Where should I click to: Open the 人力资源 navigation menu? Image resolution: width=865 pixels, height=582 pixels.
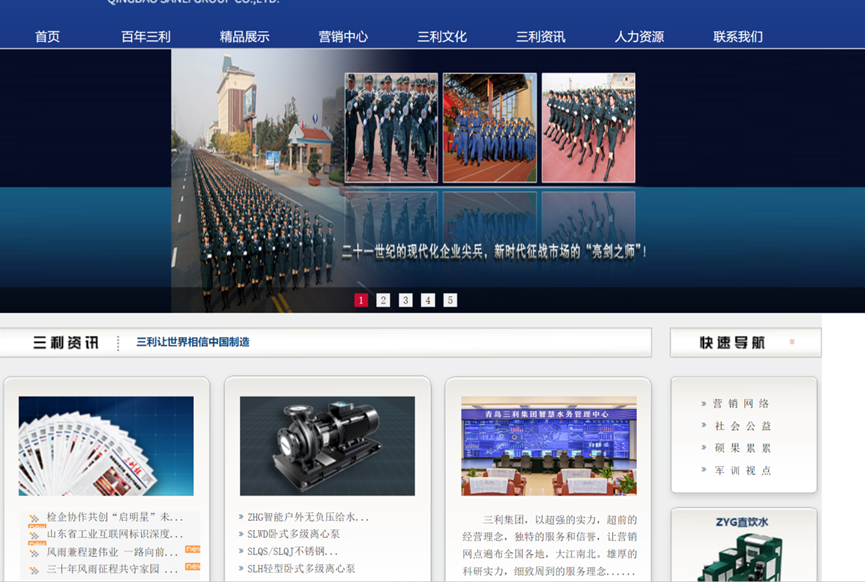[x=639, y=37]
